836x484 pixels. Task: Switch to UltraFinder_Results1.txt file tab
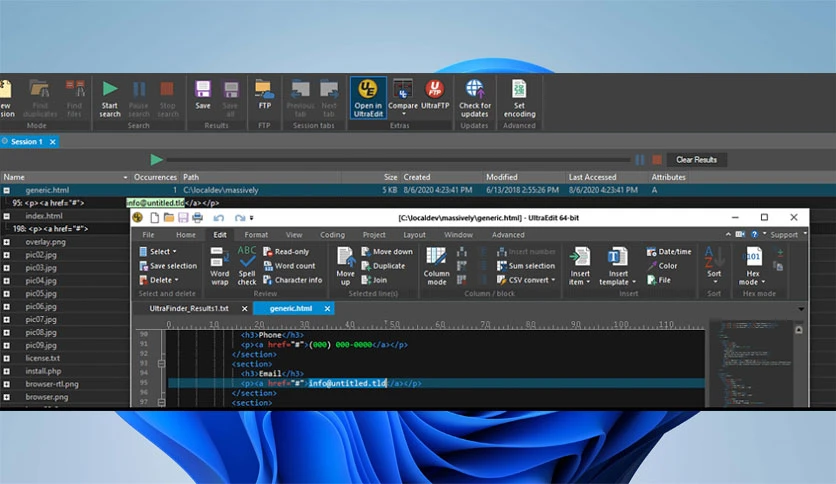coord(189,309)
